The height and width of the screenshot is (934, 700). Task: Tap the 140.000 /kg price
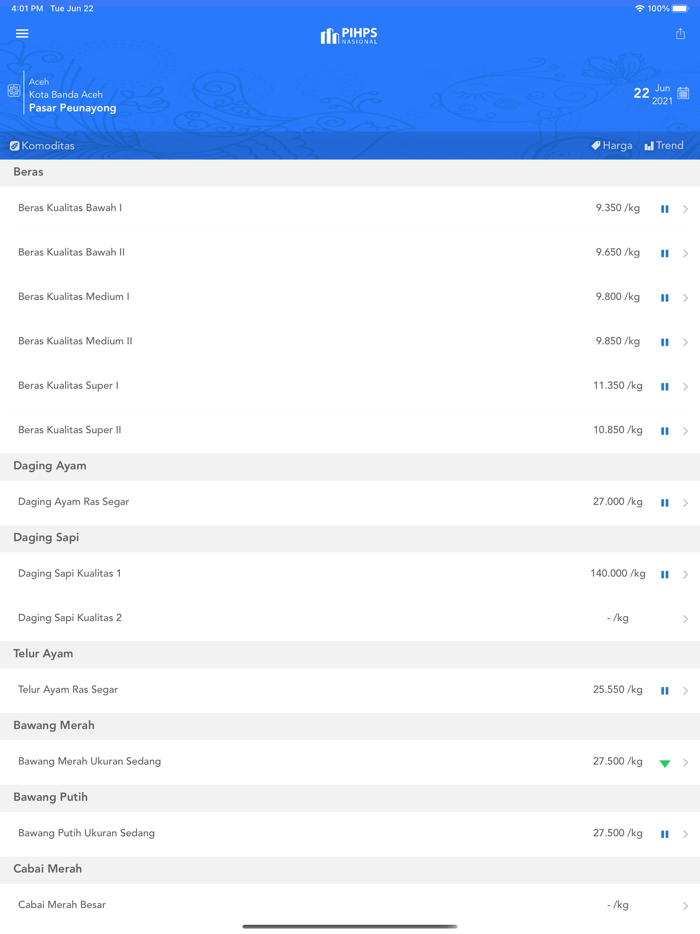[x=618, y=573]
